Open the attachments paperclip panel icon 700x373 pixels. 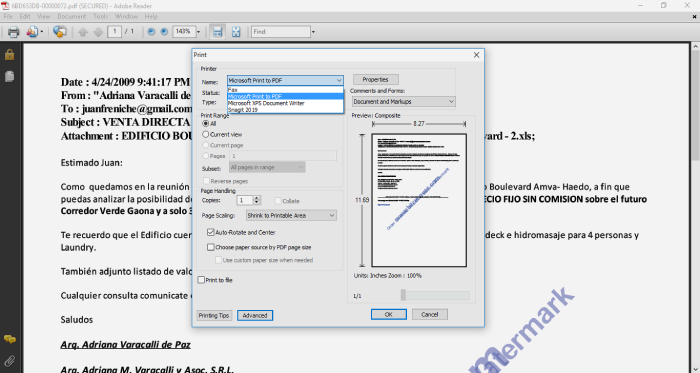(x=9, y=361)
